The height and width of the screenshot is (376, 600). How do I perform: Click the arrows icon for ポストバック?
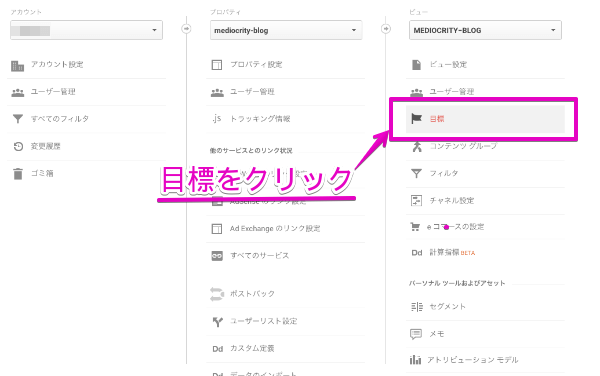(x=217, y=294)
